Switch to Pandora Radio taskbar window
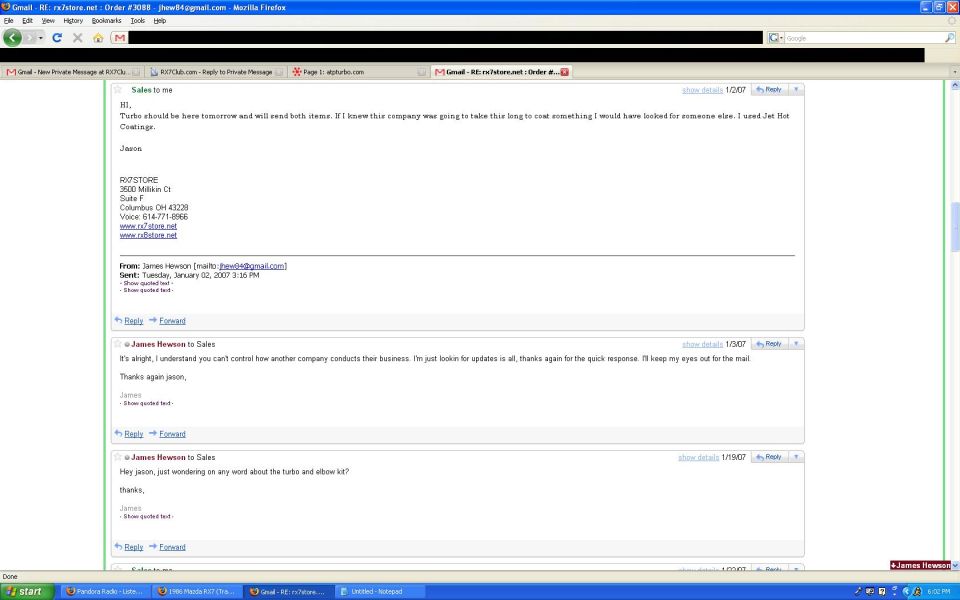Image resolution: width=960 pixels, height=600 pixels. point(104,591)
